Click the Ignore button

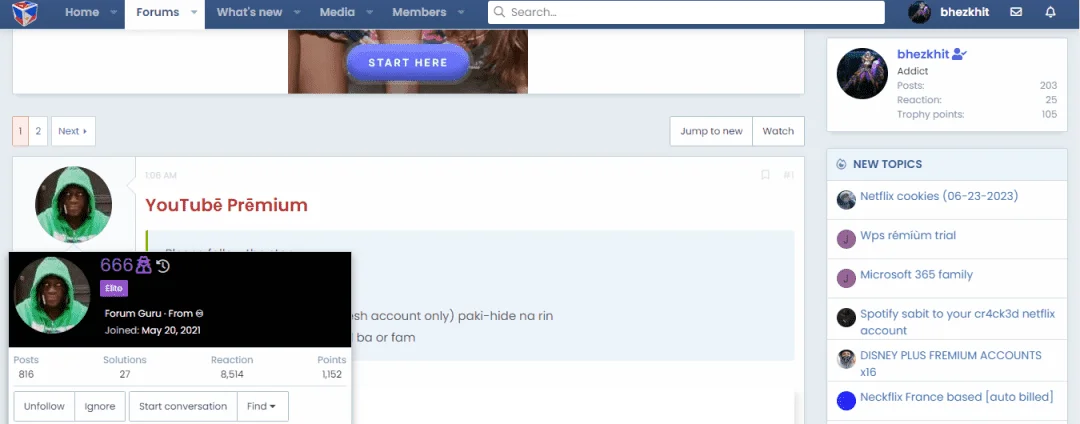pos(100,407)
